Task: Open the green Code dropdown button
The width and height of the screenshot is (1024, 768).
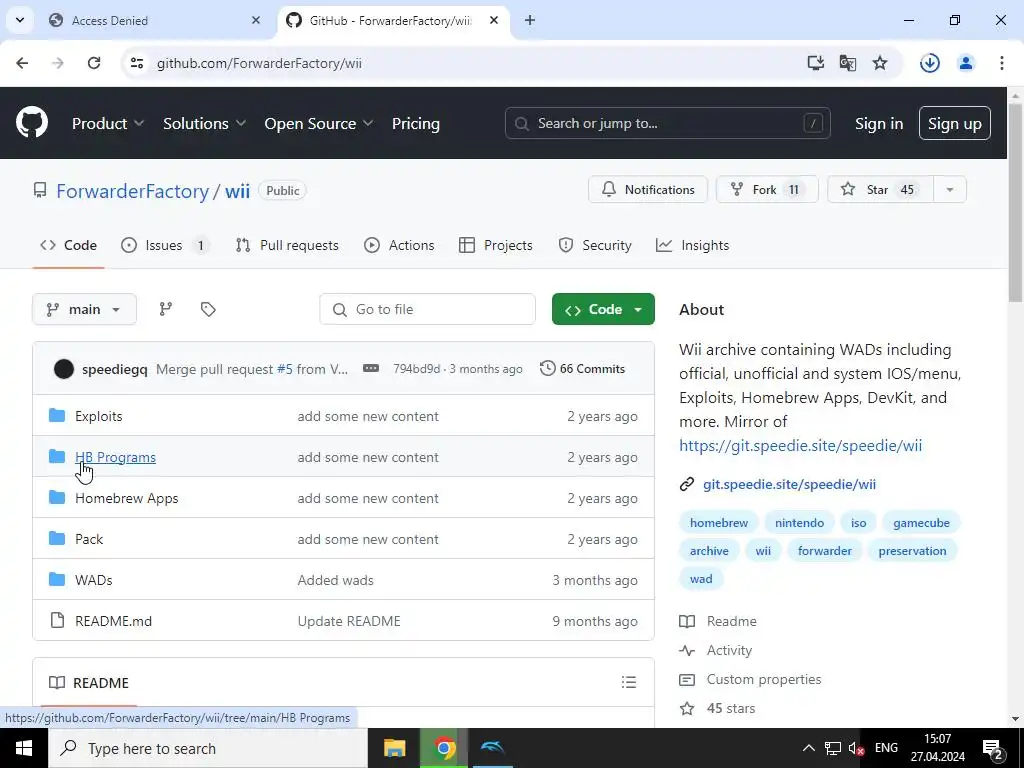Action: [x=603, y=309]
